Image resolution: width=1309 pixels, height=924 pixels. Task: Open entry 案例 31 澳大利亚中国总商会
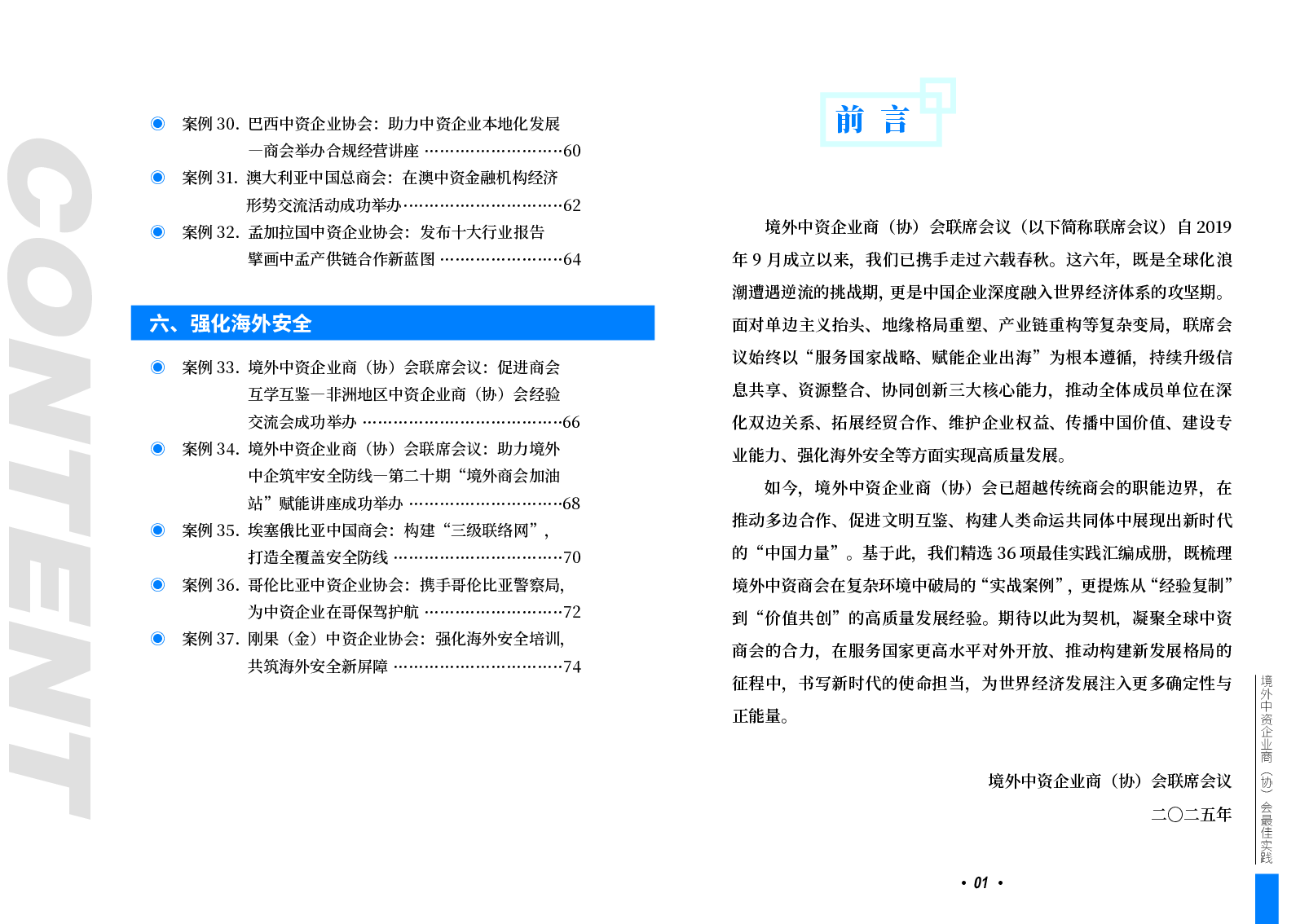(370, 178)
